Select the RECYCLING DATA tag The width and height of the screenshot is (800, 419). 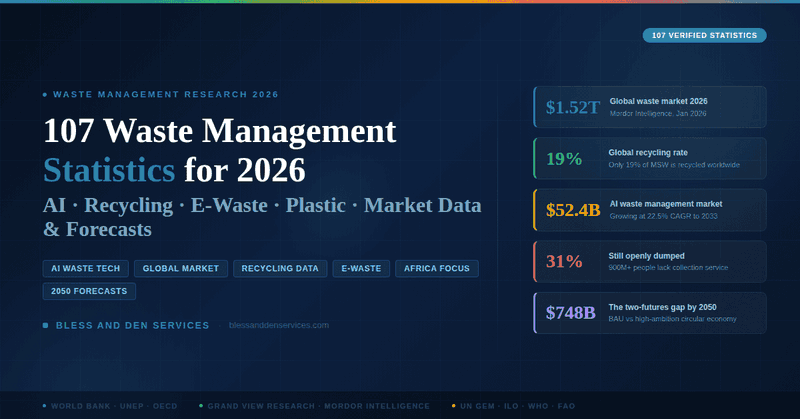pos(280,268)
